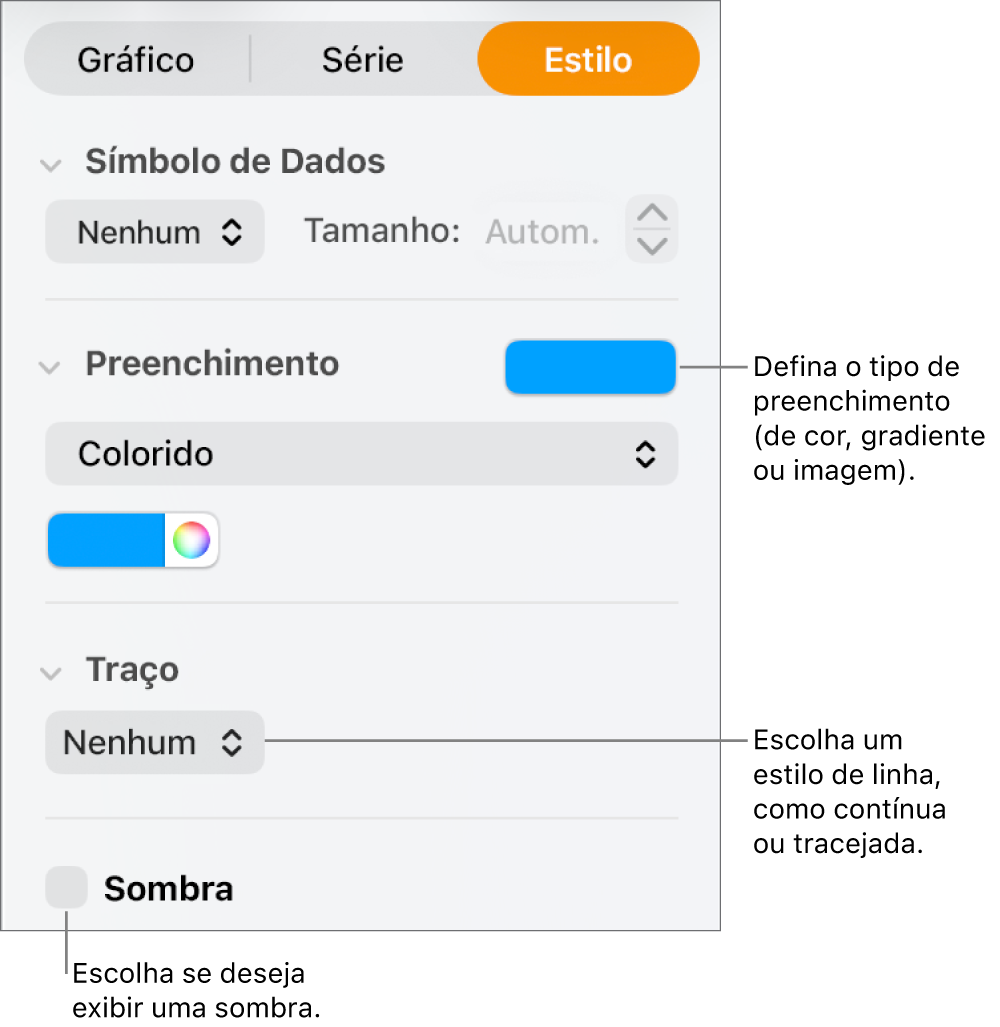Click the blue fill color well

(590, 367)
